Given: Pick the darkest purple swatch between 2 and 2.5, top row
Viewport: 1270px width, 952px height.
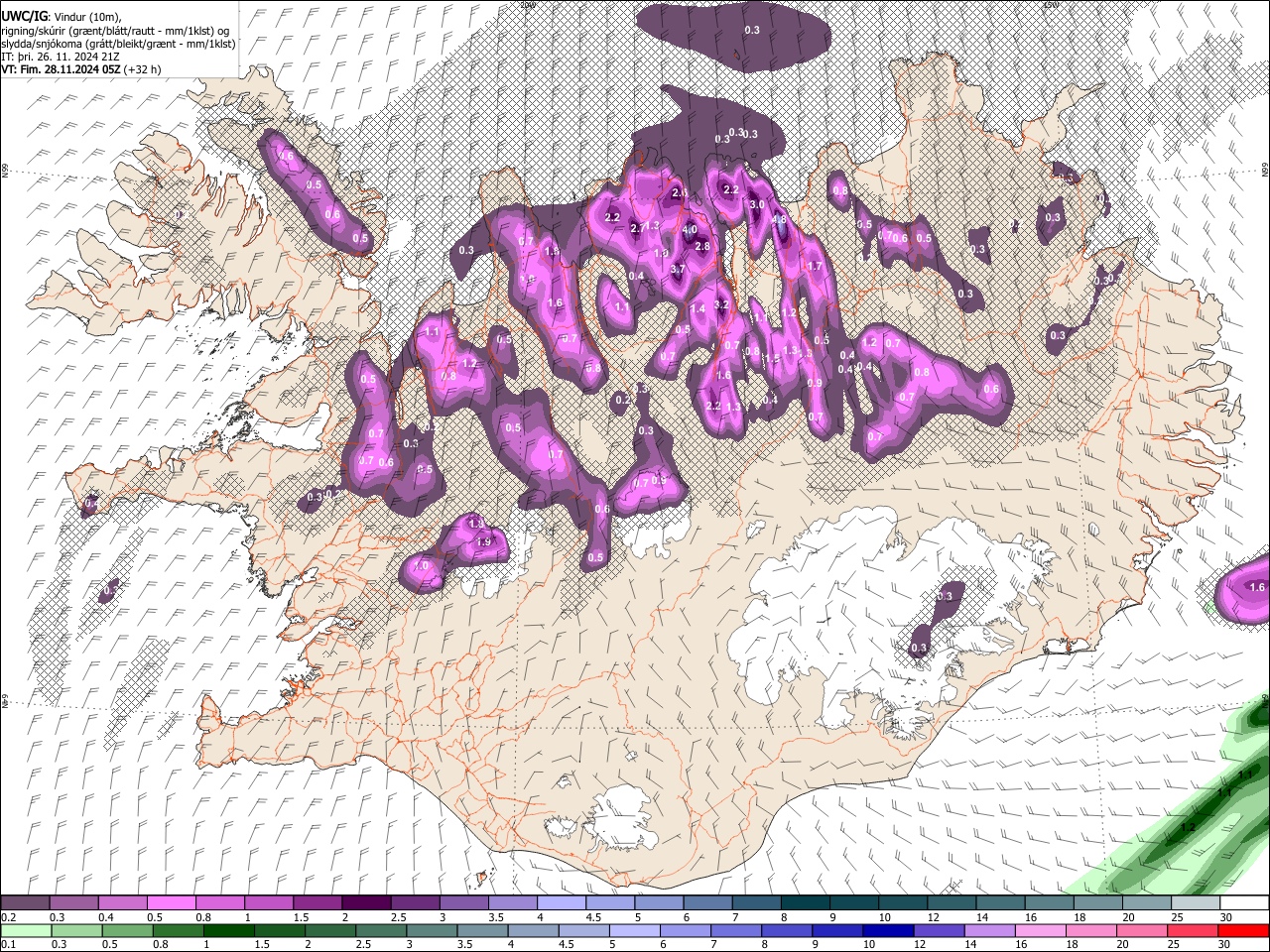Looking at the screenshot, I should 366,903.
